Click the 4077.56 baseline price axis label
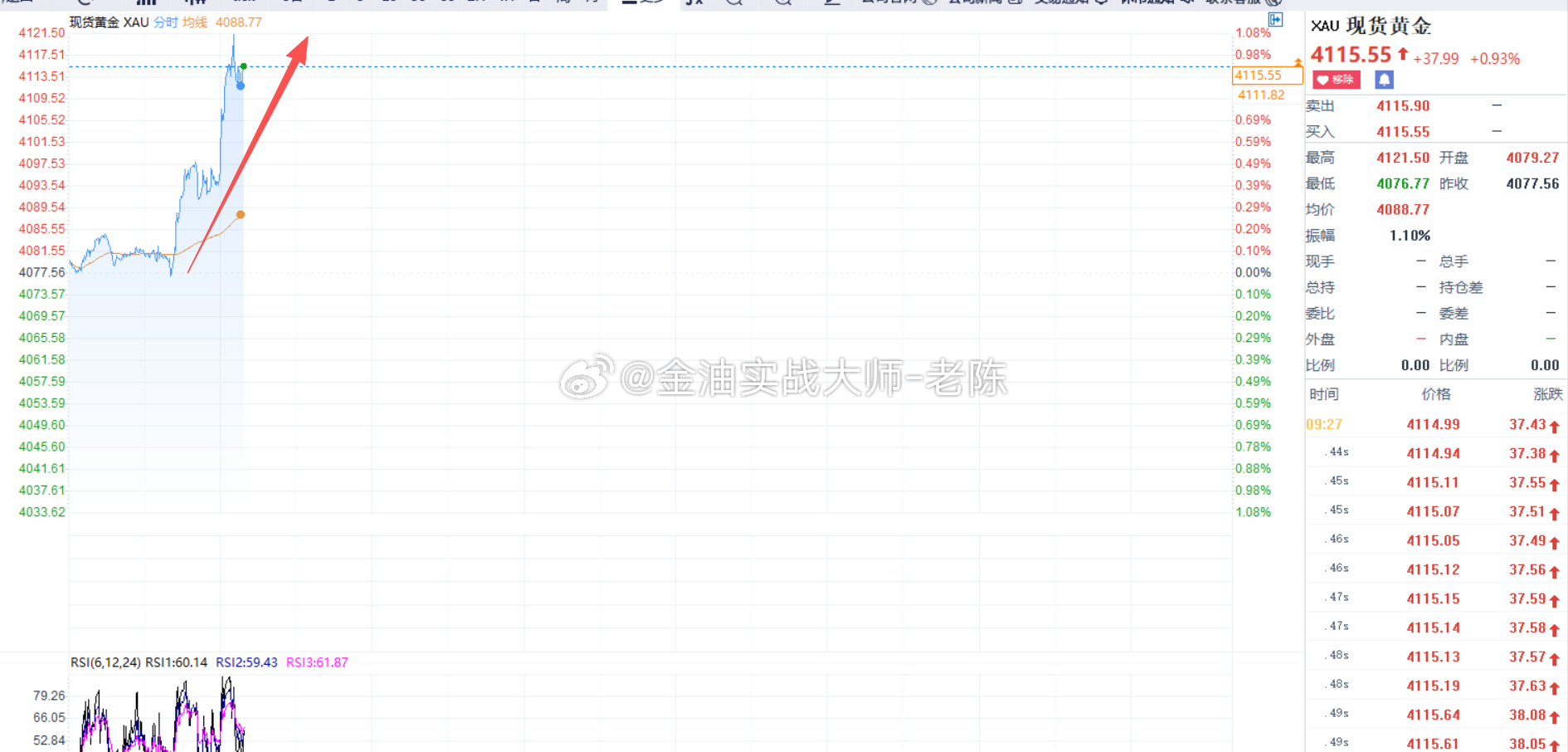The height and width of the screenshot is (752, 1568). (x=41, y=272)
